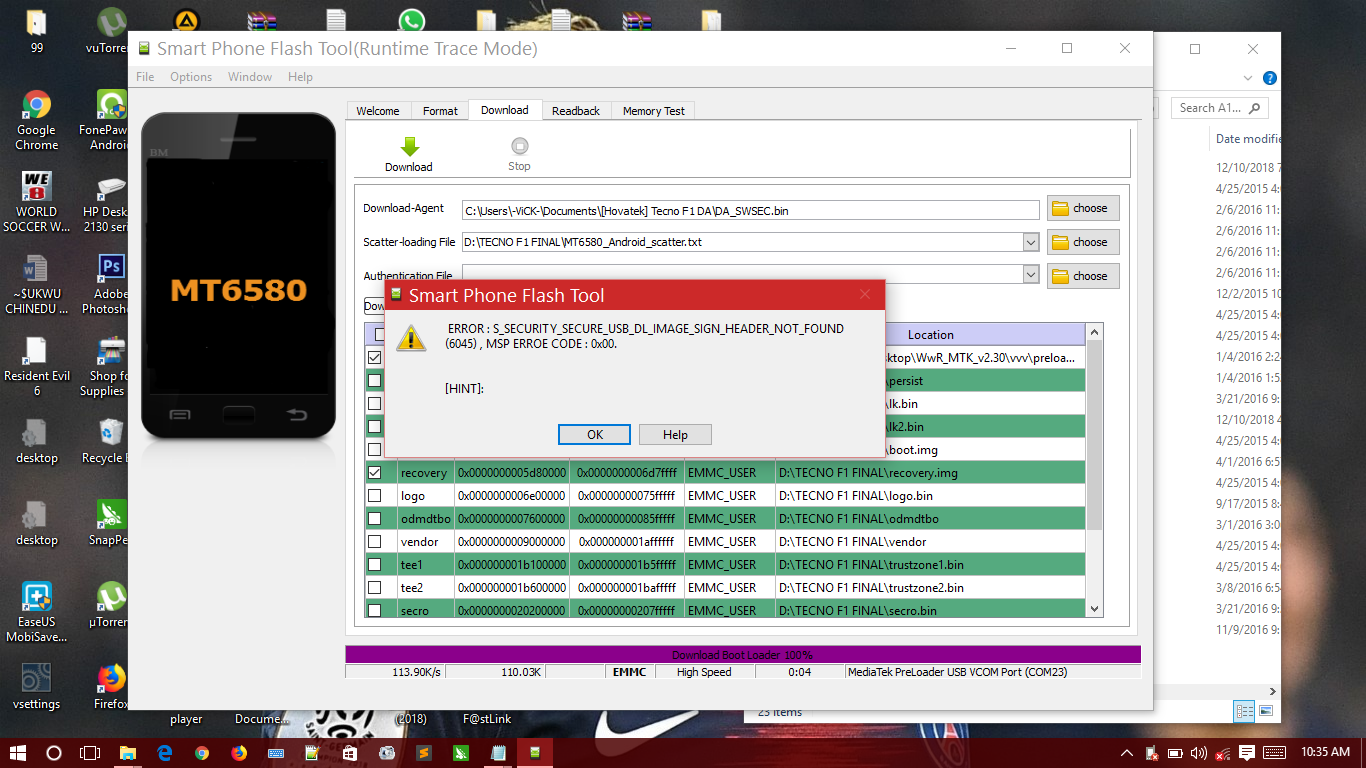Click choose next to the Scatter-loading File field

pos(1083,242)
